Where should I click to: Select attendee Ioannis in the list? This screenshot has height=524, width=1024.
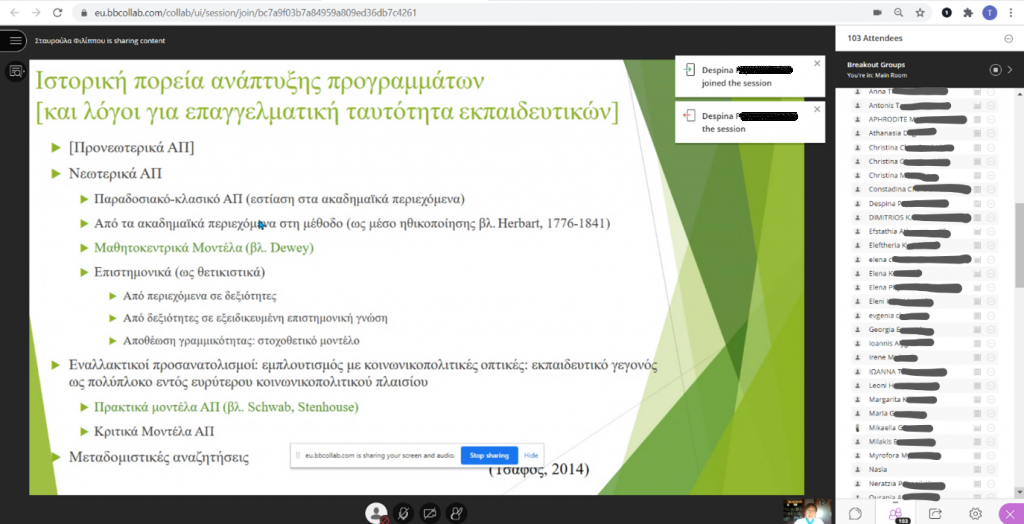[x=925, y=344]
